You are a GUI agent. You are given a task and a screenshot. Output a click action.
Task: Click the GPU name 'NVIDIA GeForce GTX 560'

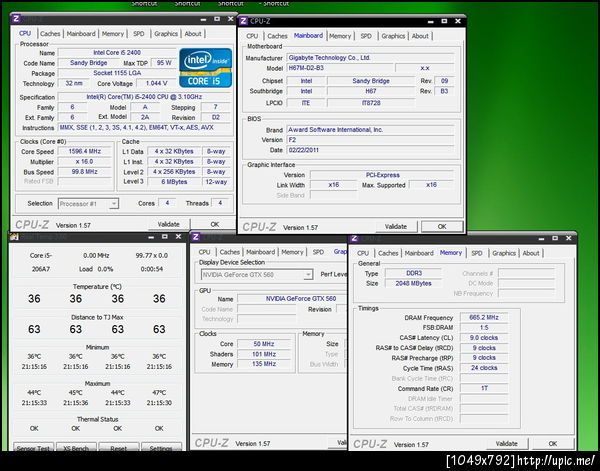pyautogui.click(x=301, y=298)
